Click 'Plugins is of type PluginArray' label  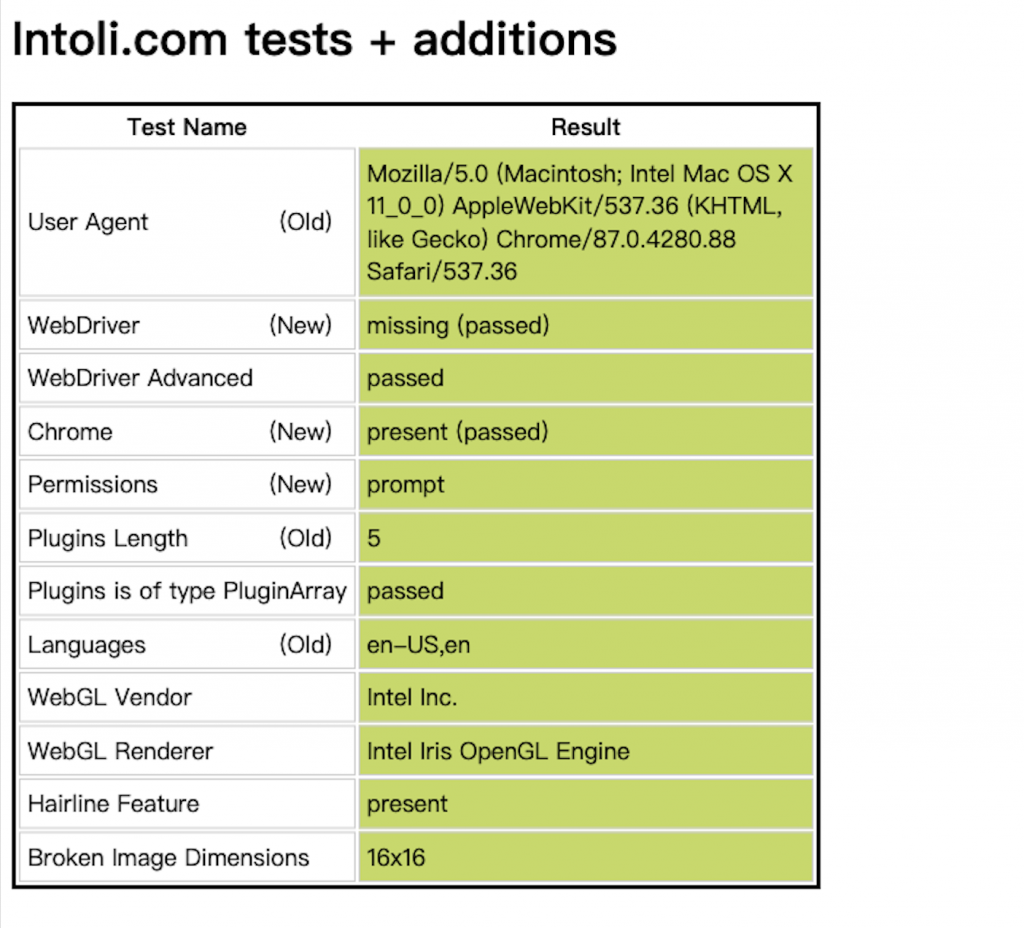click(187, 591)
